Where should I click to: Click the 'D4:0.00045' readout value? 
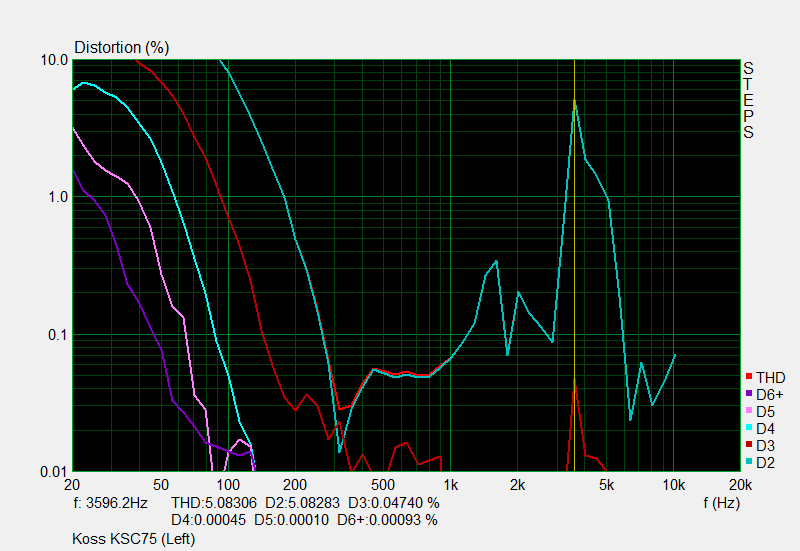pos(208,520)
